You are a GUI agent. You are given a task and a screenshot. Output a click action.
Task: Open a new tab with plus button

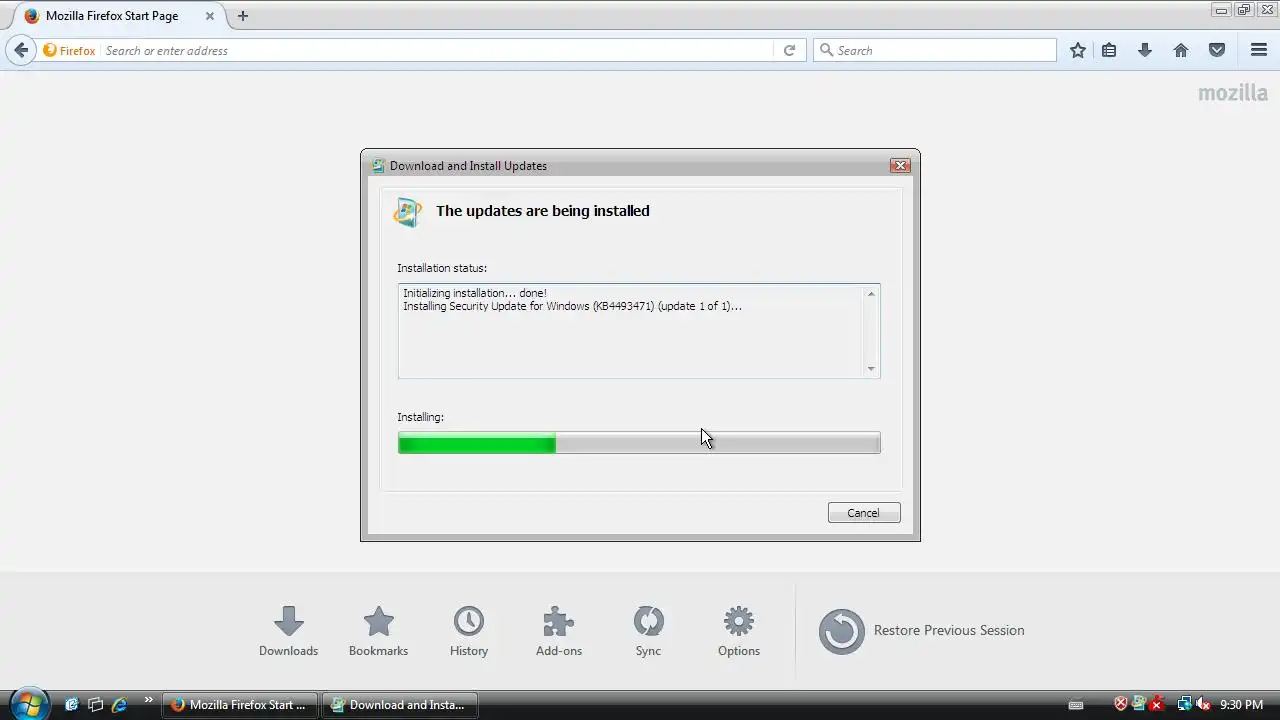(x=242, y=16)
